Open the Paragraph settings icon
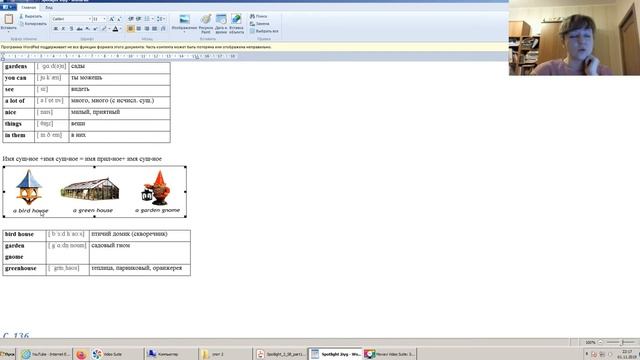The width and height of the screenshot is (640, 360). click(x=163, y=29)
